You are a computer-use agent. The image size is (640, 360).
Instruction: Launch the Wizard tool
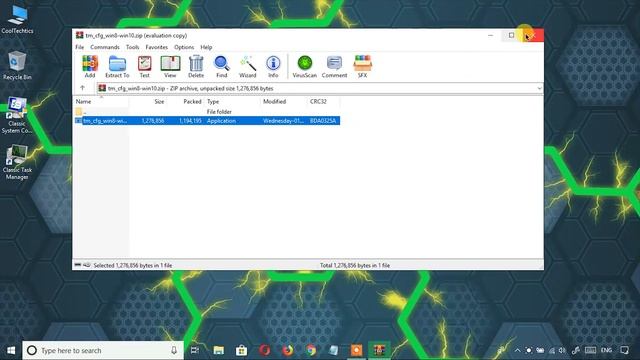(247, 67)
